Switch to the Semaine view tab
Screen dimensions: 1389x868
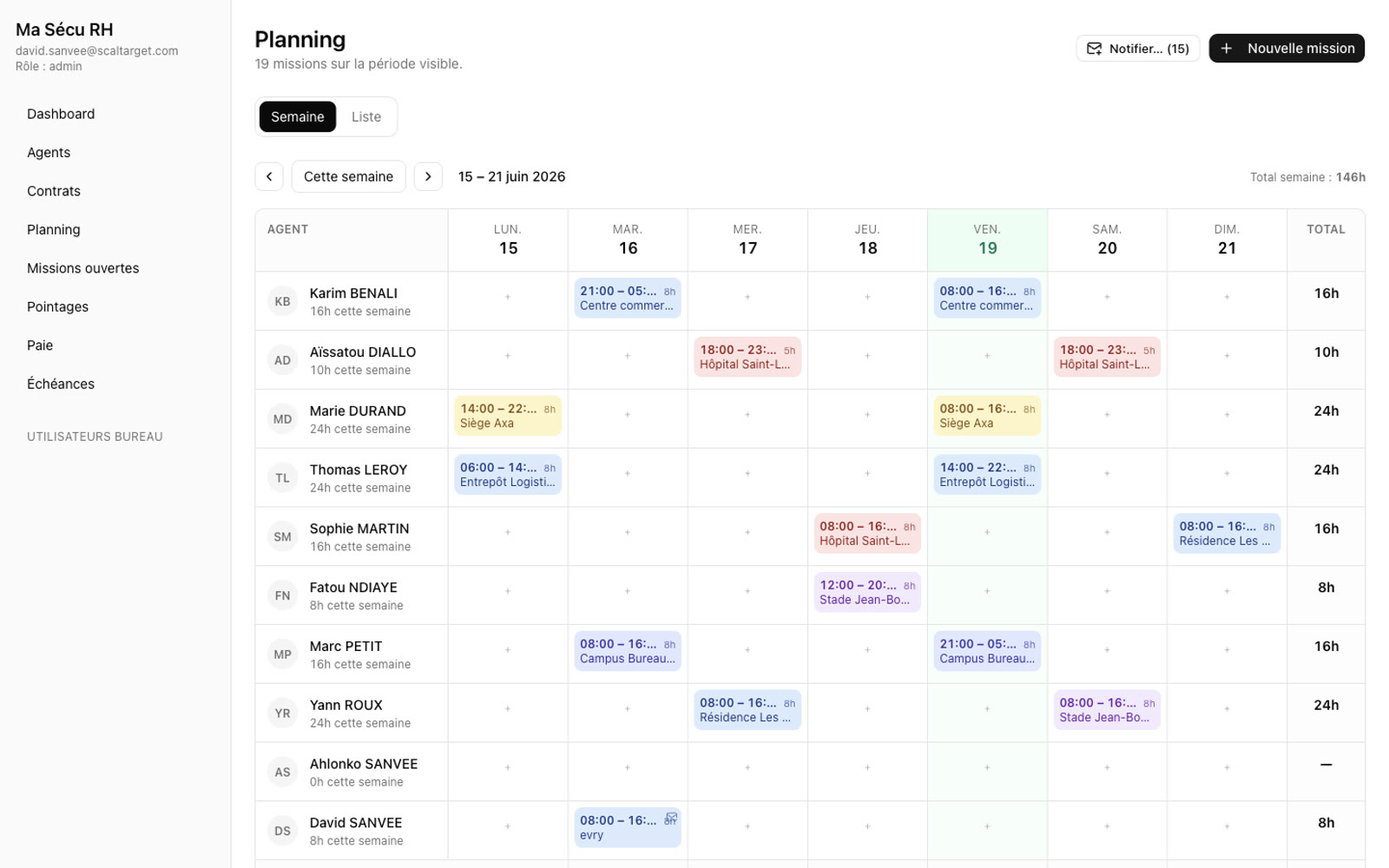[x=298, y=116]
